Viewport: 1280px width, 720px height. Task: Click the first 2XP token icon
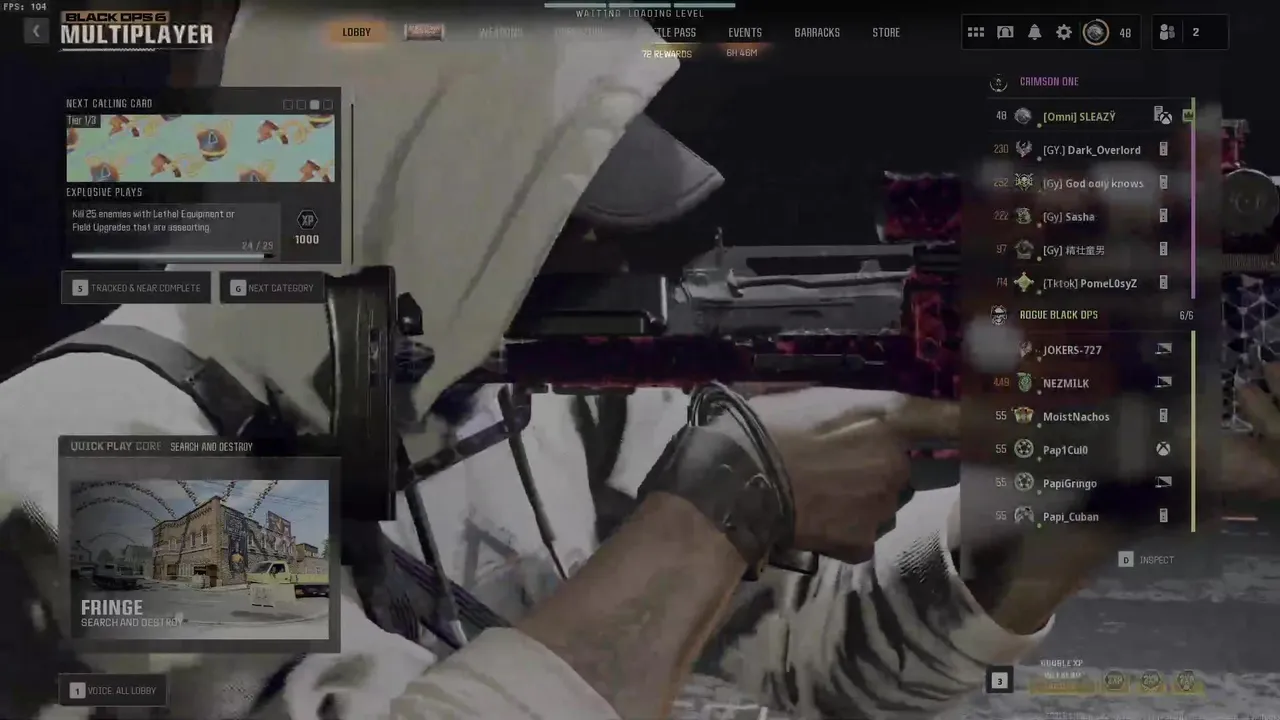(x=1114, y=682)
